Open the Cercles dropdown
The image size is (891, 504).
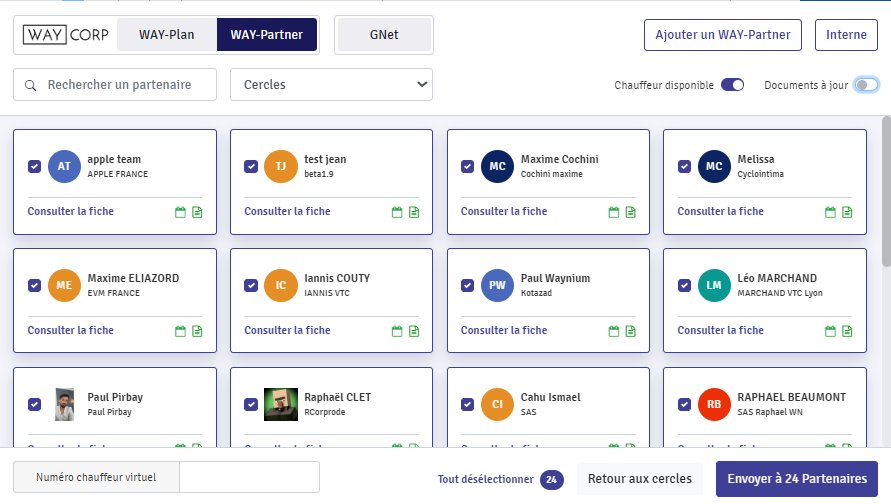pos(331,85)
